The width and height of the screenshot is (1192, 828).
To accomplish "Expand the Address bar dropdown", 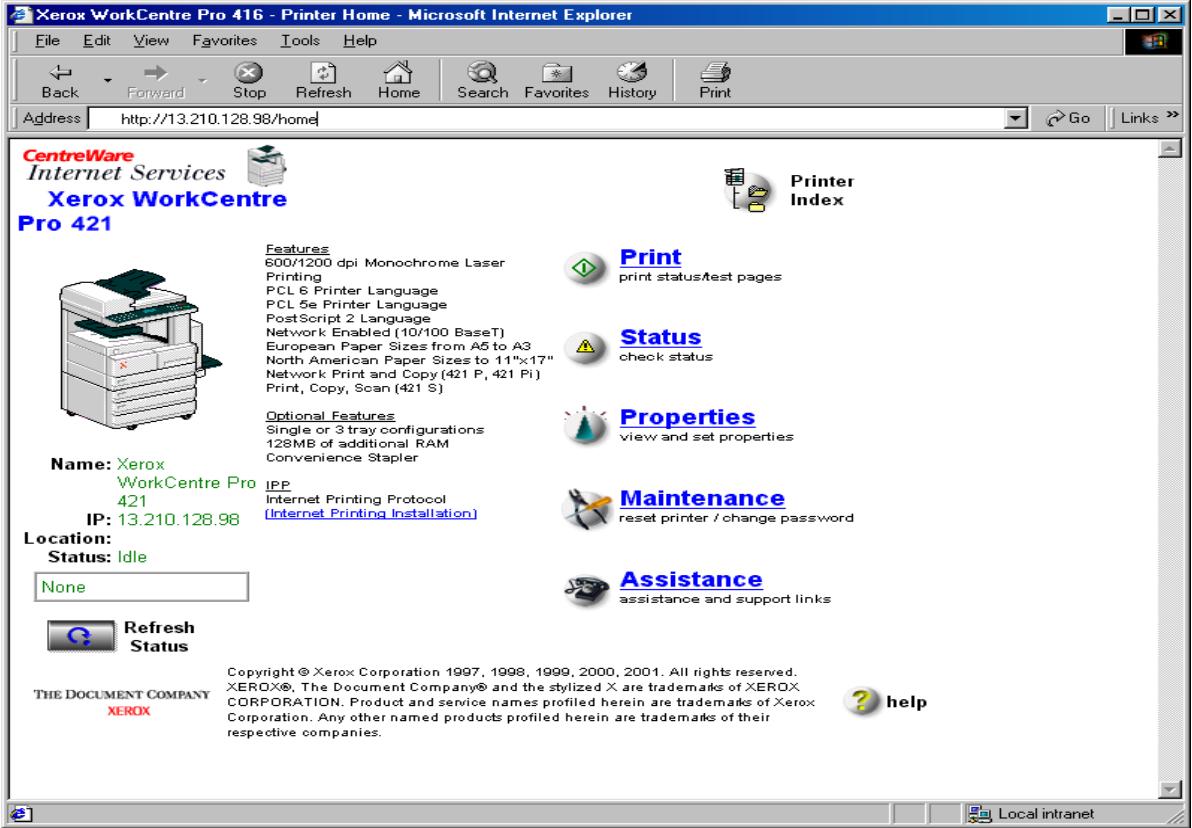I will (x=1016, y=119).
